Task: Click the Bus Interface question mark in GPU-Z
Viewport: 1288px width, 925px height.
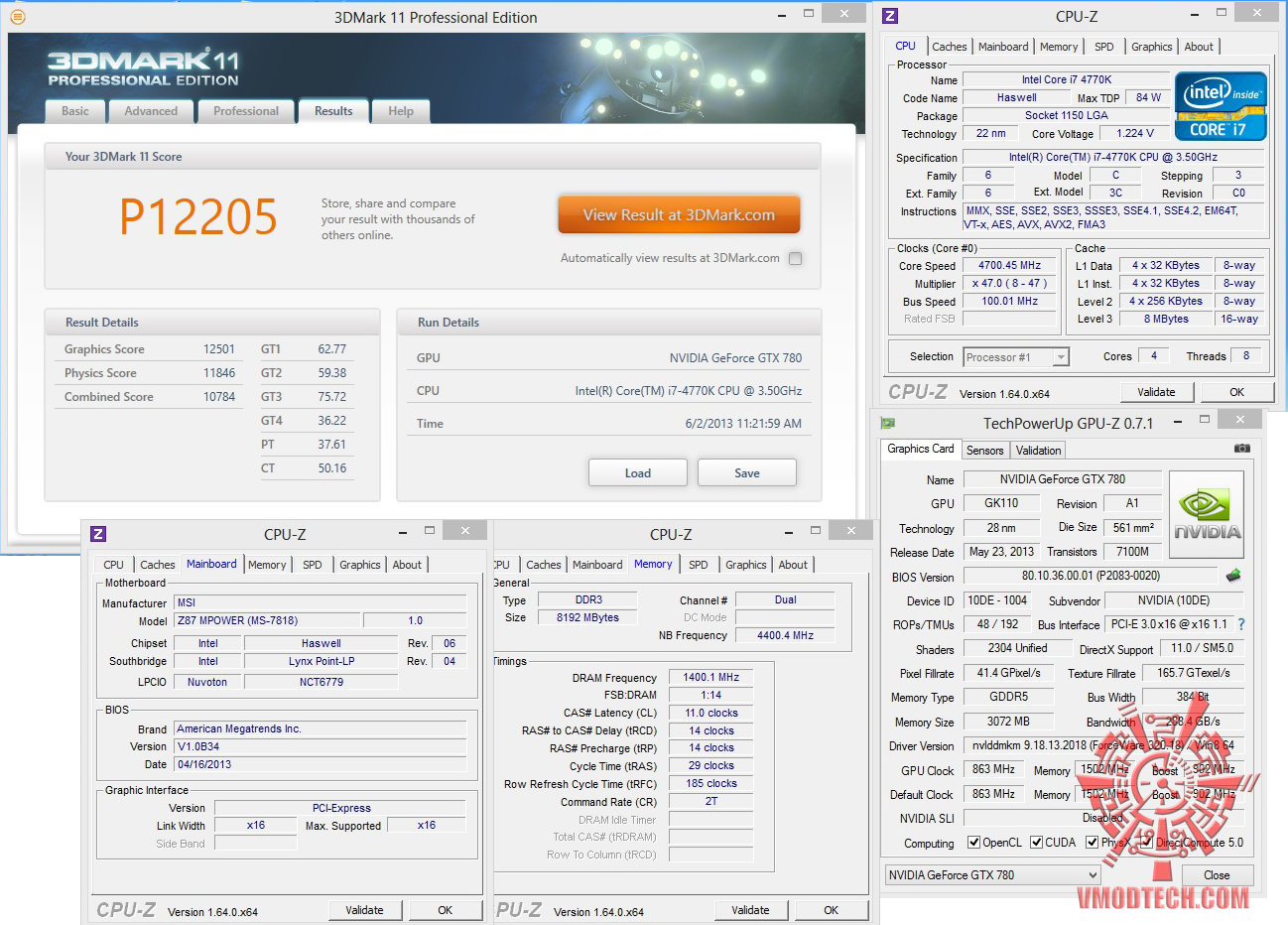Action: click(1241, 624)
